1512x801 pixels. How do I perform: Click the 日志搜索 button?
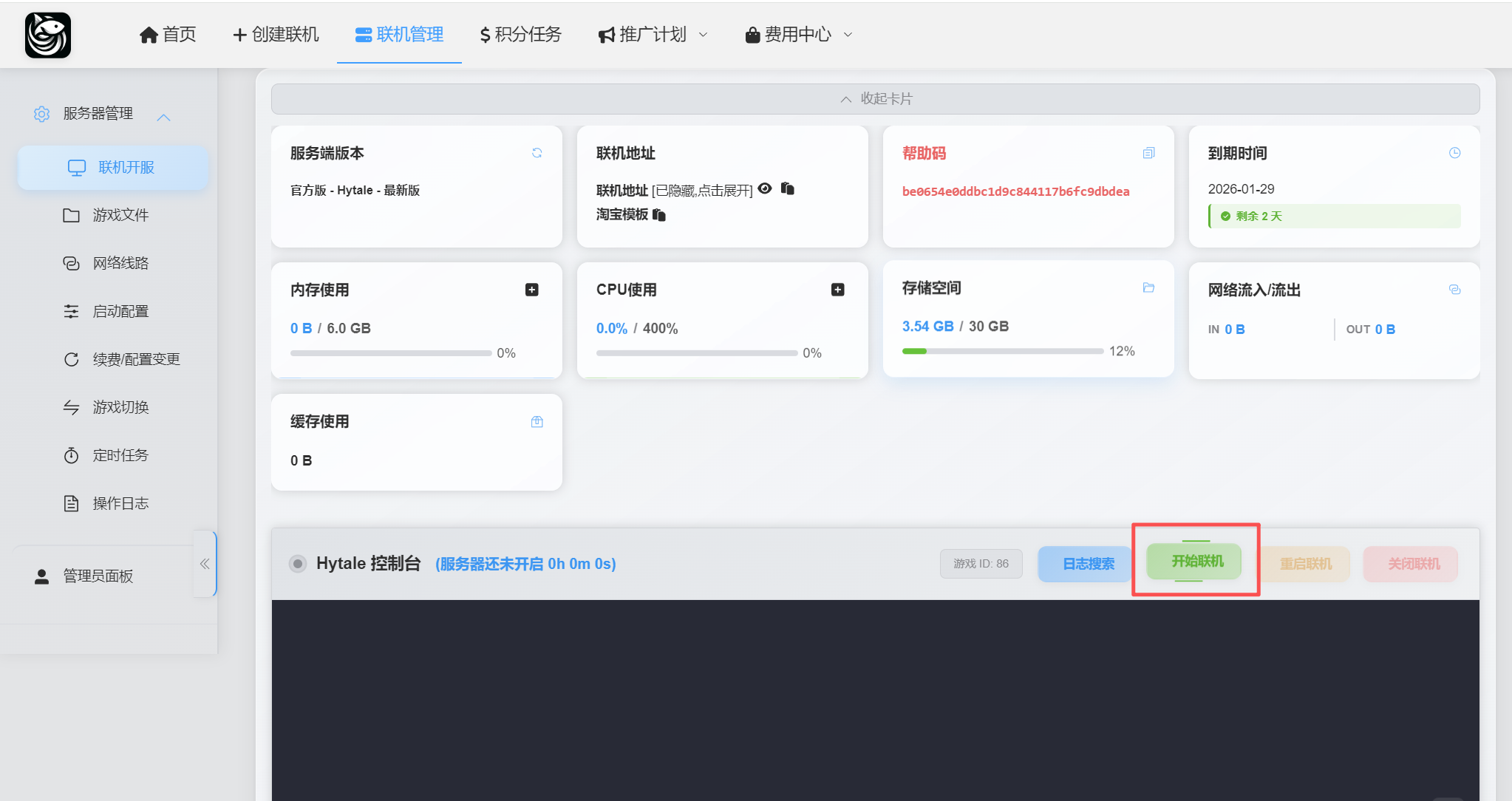[x=1087, y=564]
